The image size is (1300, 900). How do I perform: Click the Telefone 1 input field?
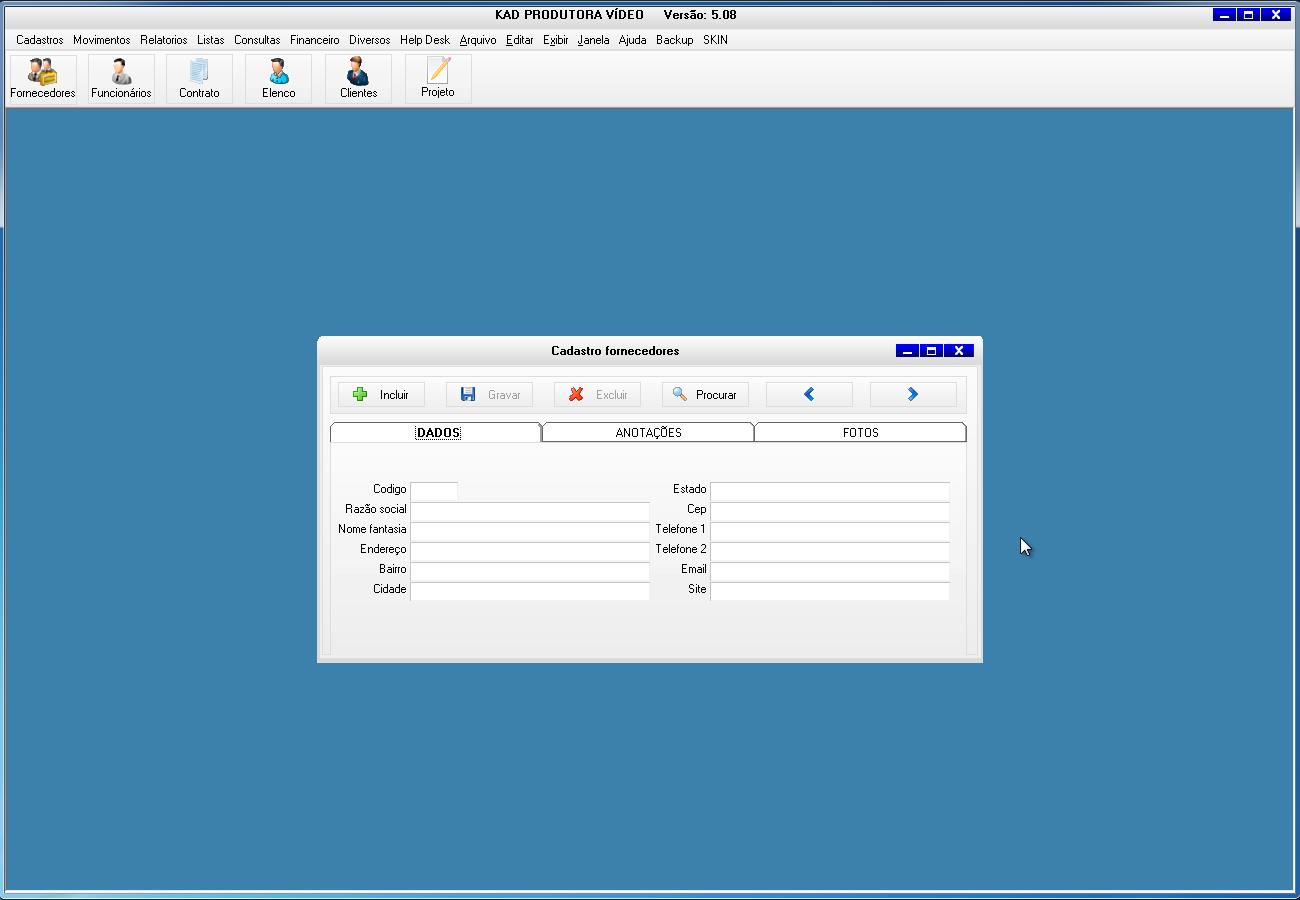[830, 531]
